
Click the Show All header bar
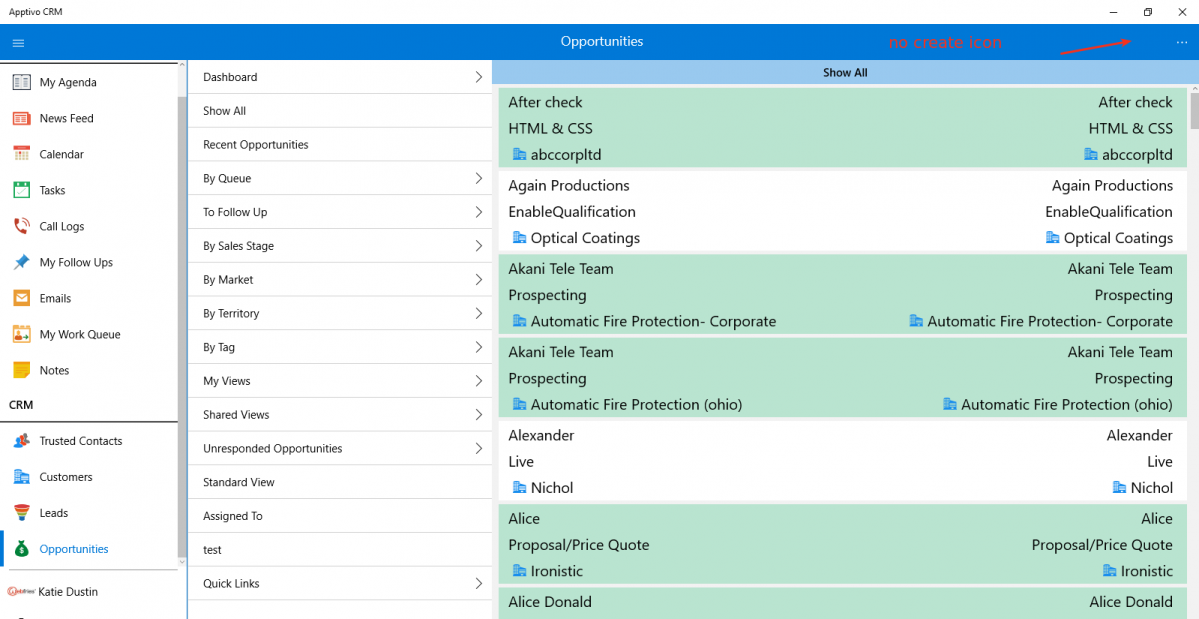point(845,73)
